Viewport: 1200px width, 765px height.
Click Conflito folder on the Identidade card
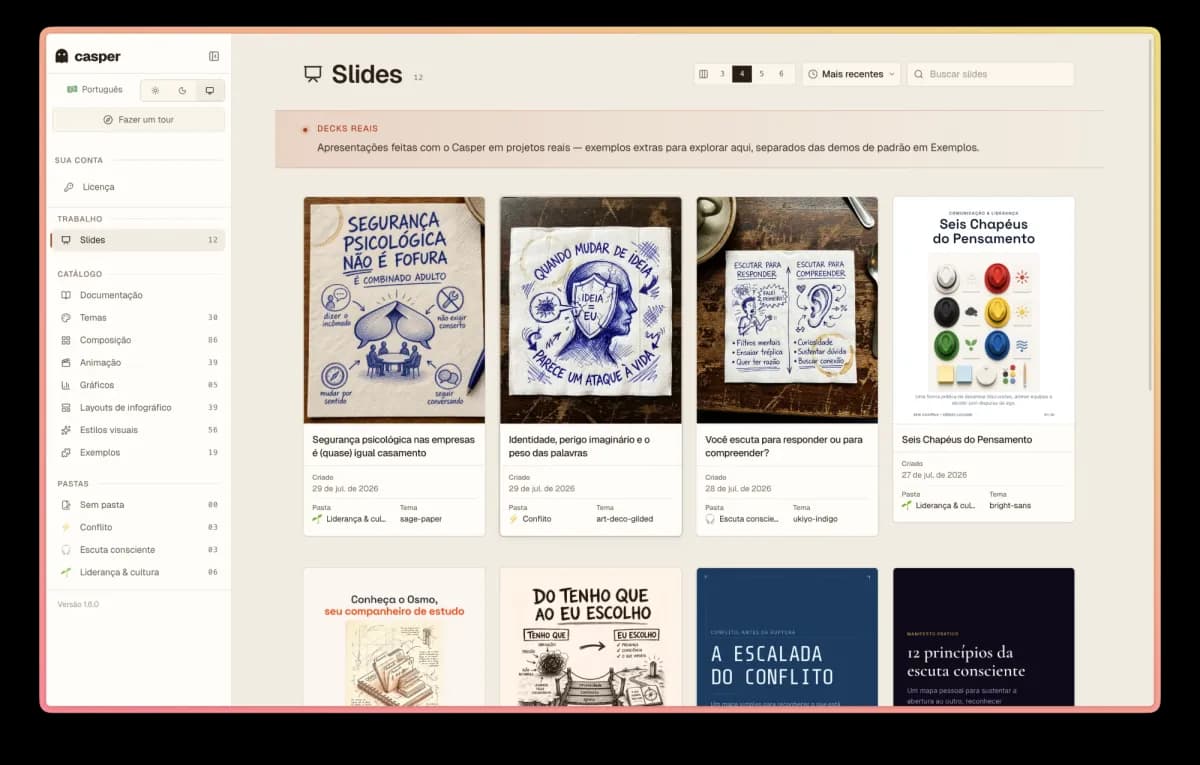tap(529, 519)
